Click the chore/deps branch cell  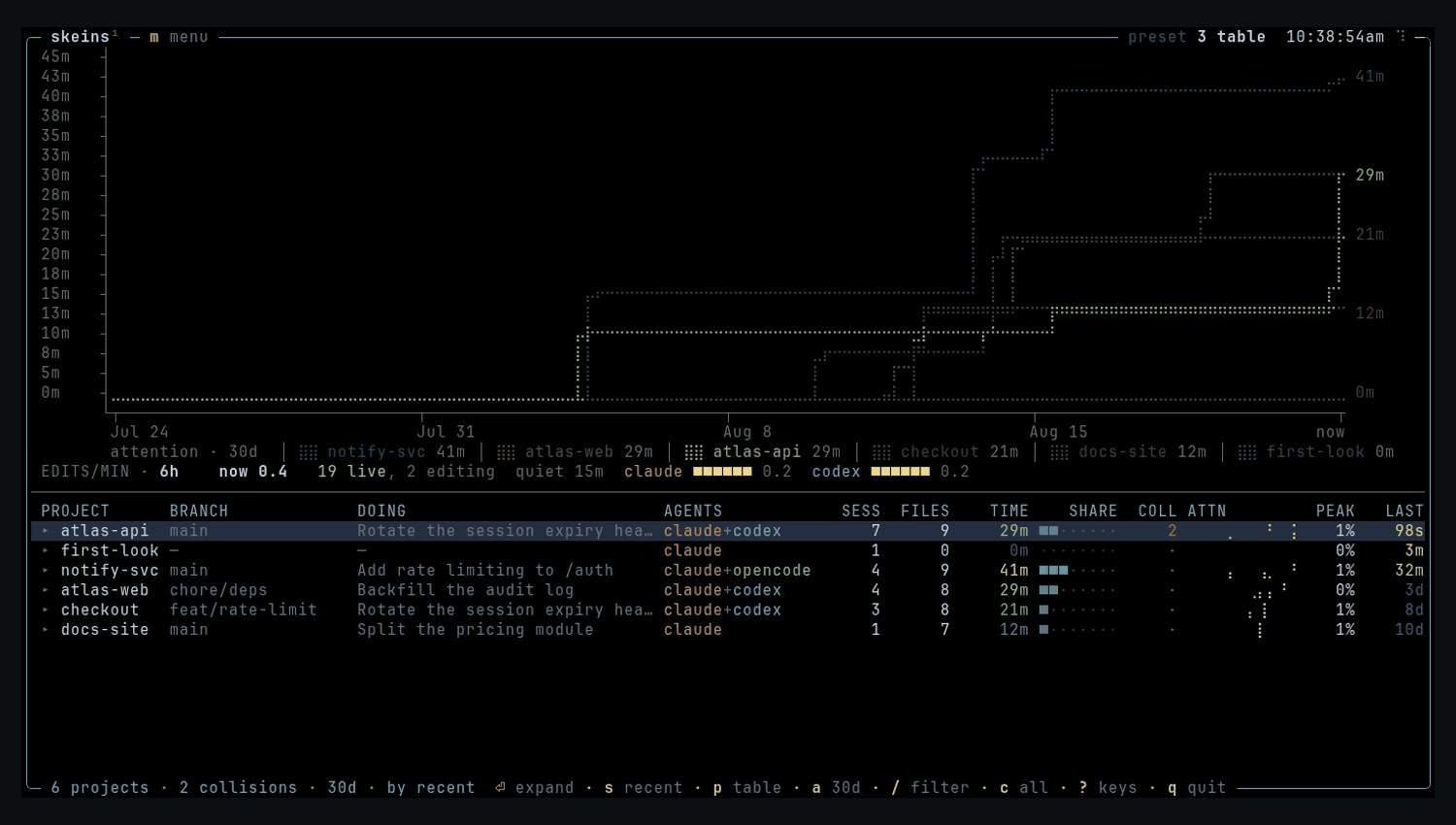[218, 590]
